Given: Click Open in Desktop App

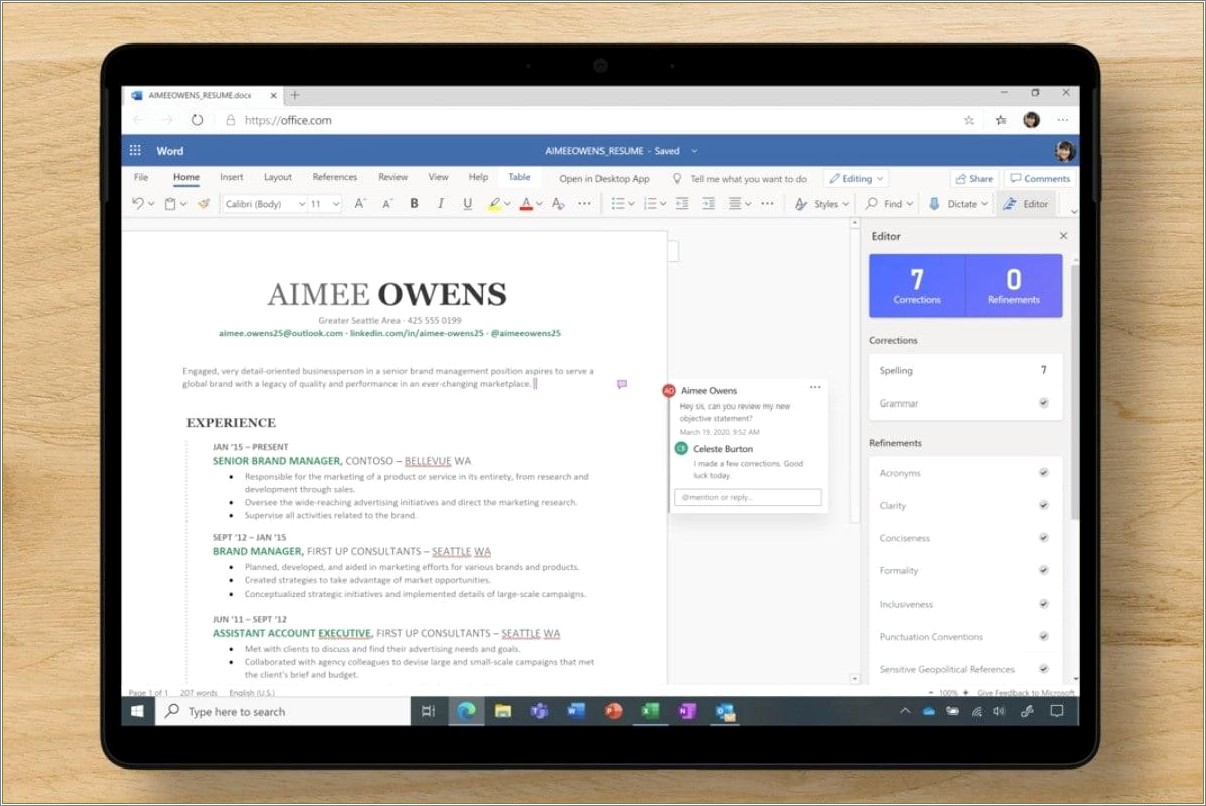Looking at the screenshot, I should pos(603,178).
